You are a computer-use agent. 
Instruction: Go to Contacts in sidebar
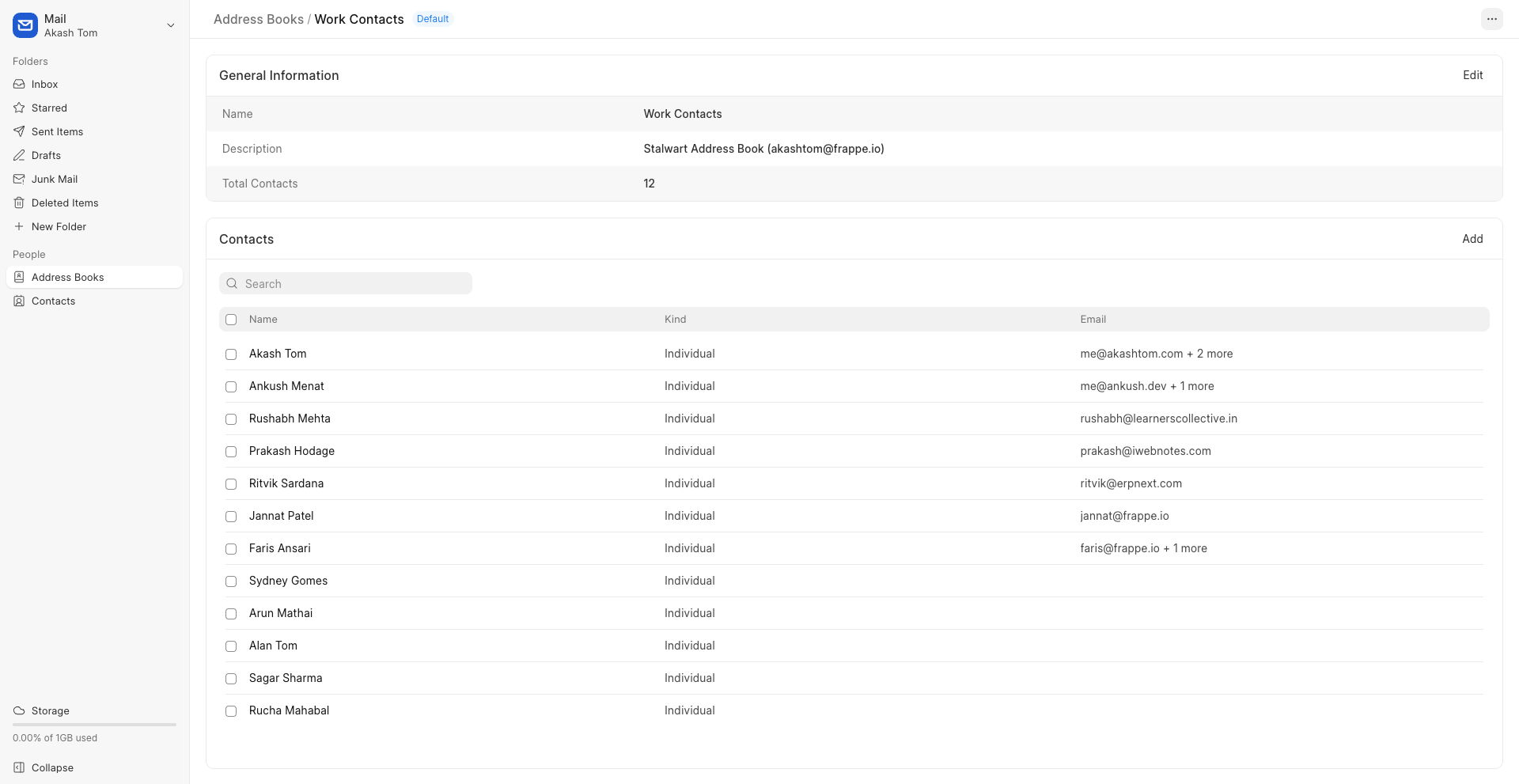coord(53,301)
